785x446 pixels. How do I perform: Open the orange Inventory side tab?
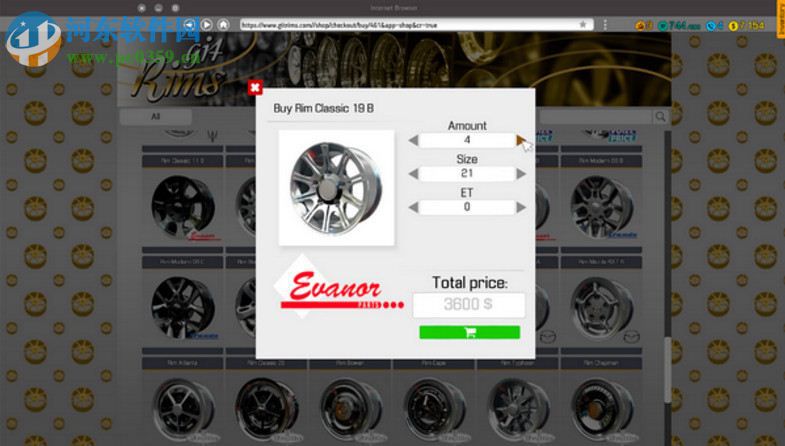(780, 19)
